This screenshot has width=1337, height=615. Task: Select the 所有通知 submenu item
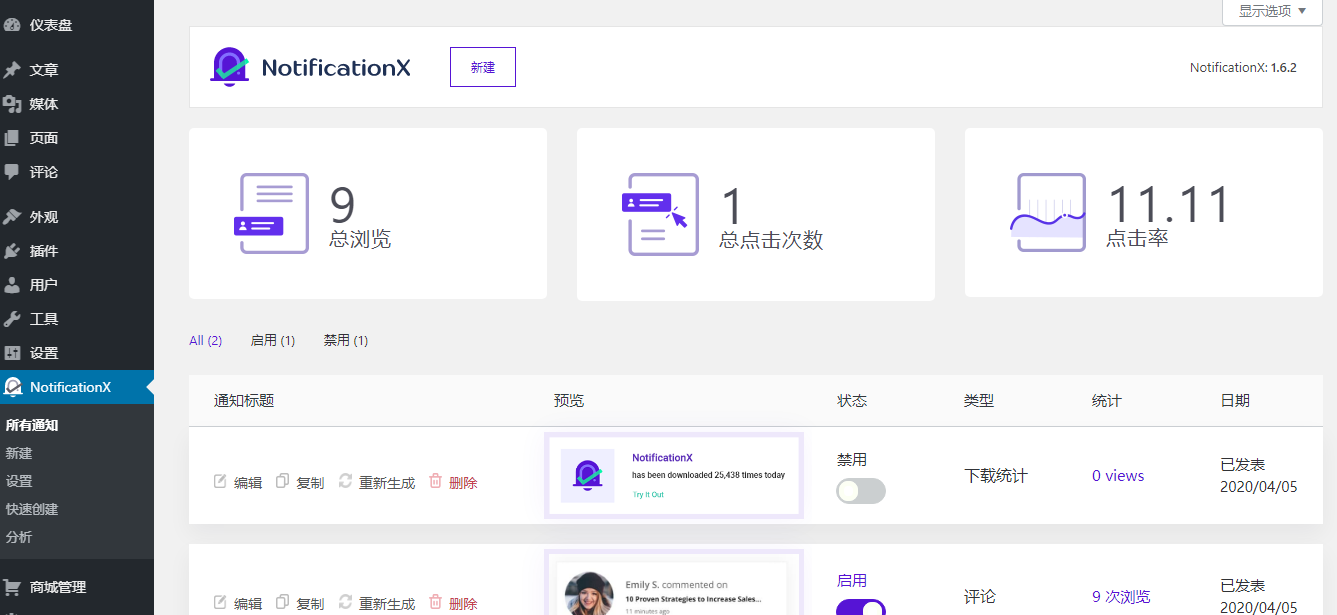(x=32, y=425)
